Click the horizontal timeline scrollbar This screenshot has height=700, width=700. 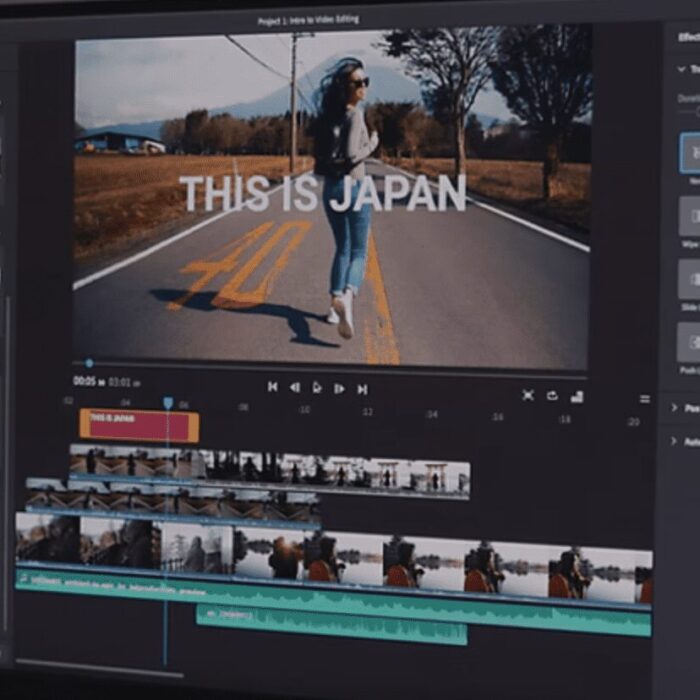(100, 667)
